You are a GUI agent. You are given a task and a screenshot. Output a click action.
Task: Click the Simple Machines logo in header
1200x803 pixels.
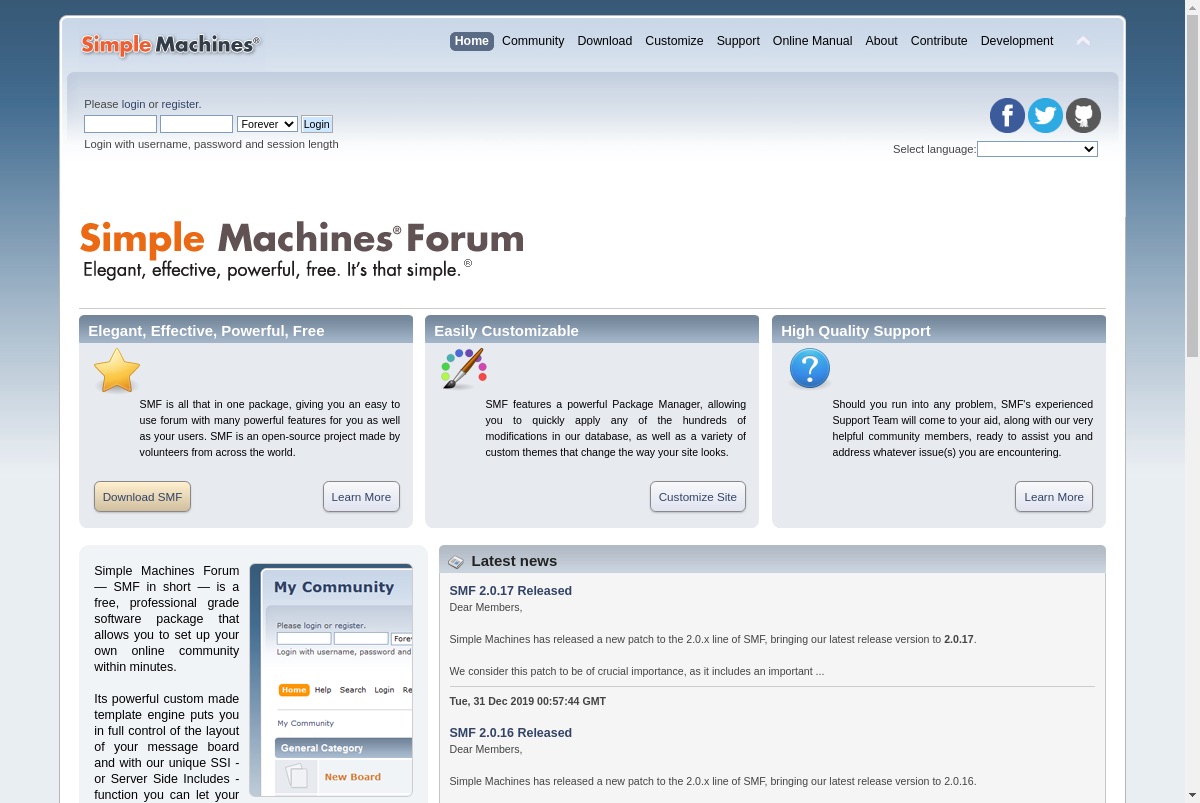click(170, 44)
